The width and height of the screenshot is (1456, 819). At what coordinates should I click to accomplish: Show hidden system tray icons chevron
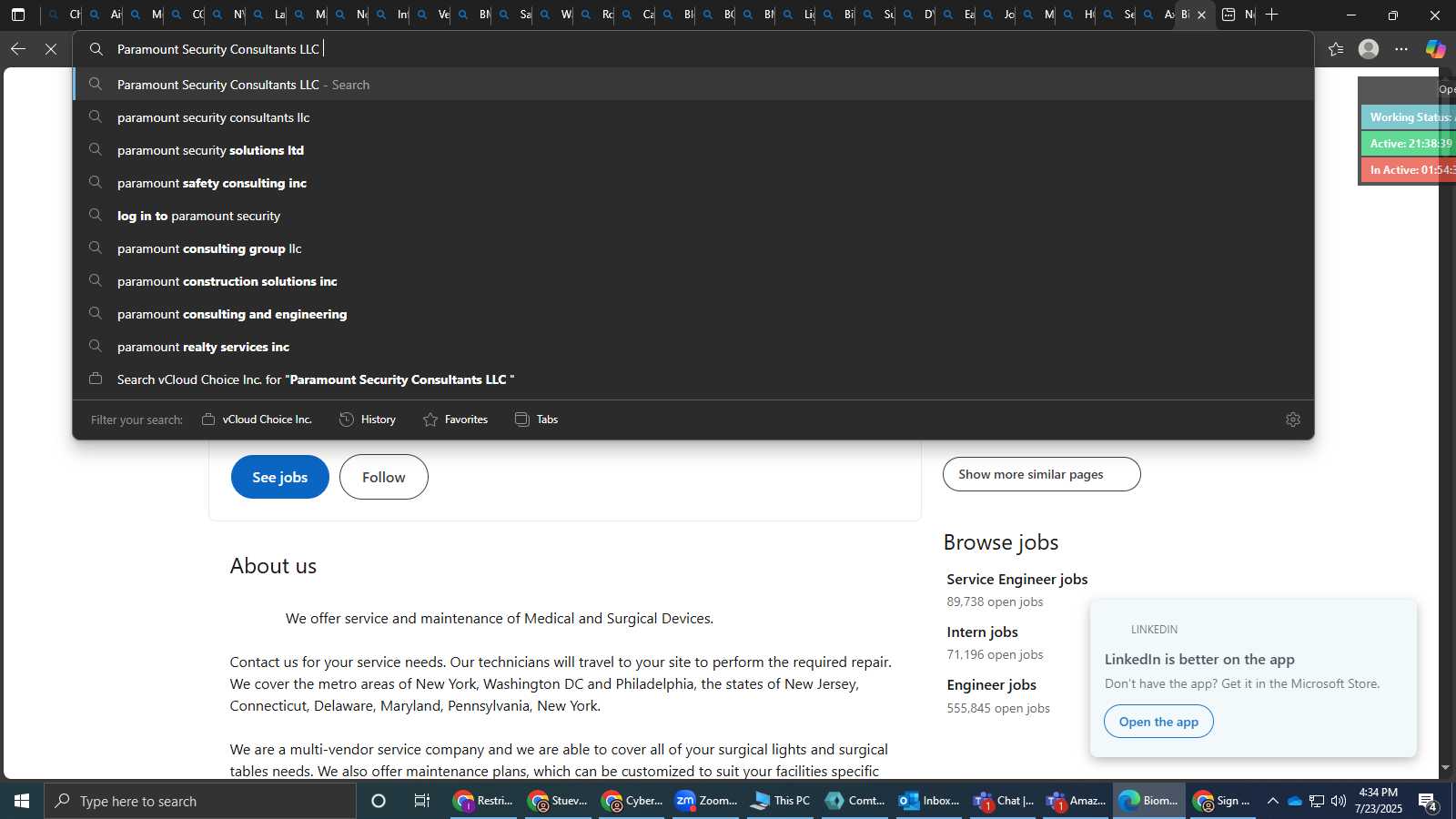pos(1273,801)
